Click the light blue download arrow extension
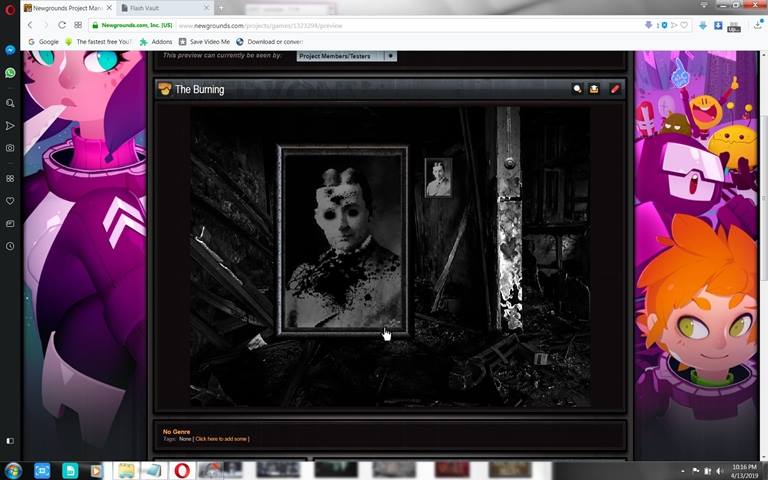The width and height of the screenshot is (768, 480). 703,25
